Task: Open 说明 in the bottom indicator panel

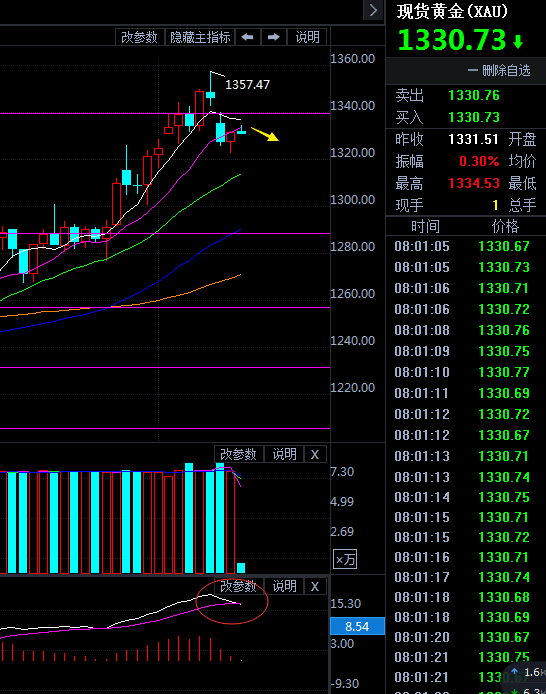Action: coord(284,586)
